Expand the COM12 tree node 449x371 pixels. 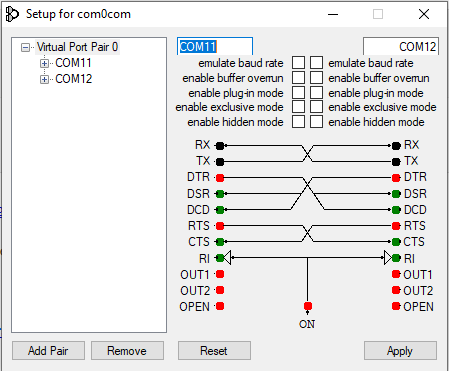click(44, 79)
